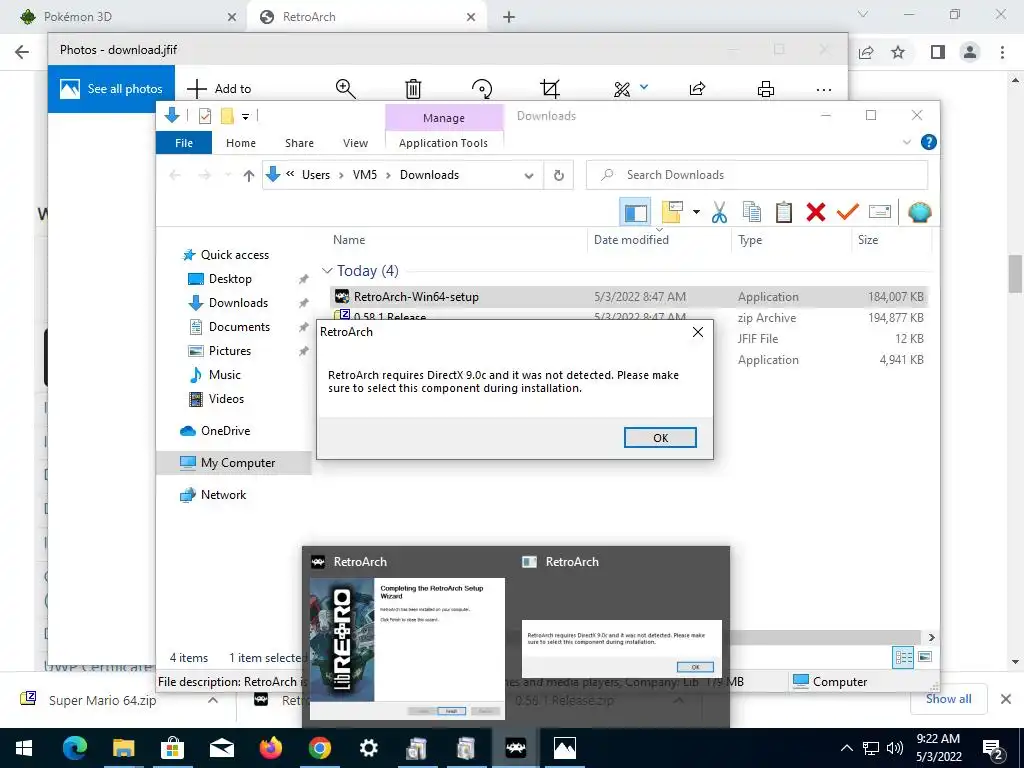1024x768 pixels.
Task: Expand the address bar history dropdown
Action: coord(529,176)
